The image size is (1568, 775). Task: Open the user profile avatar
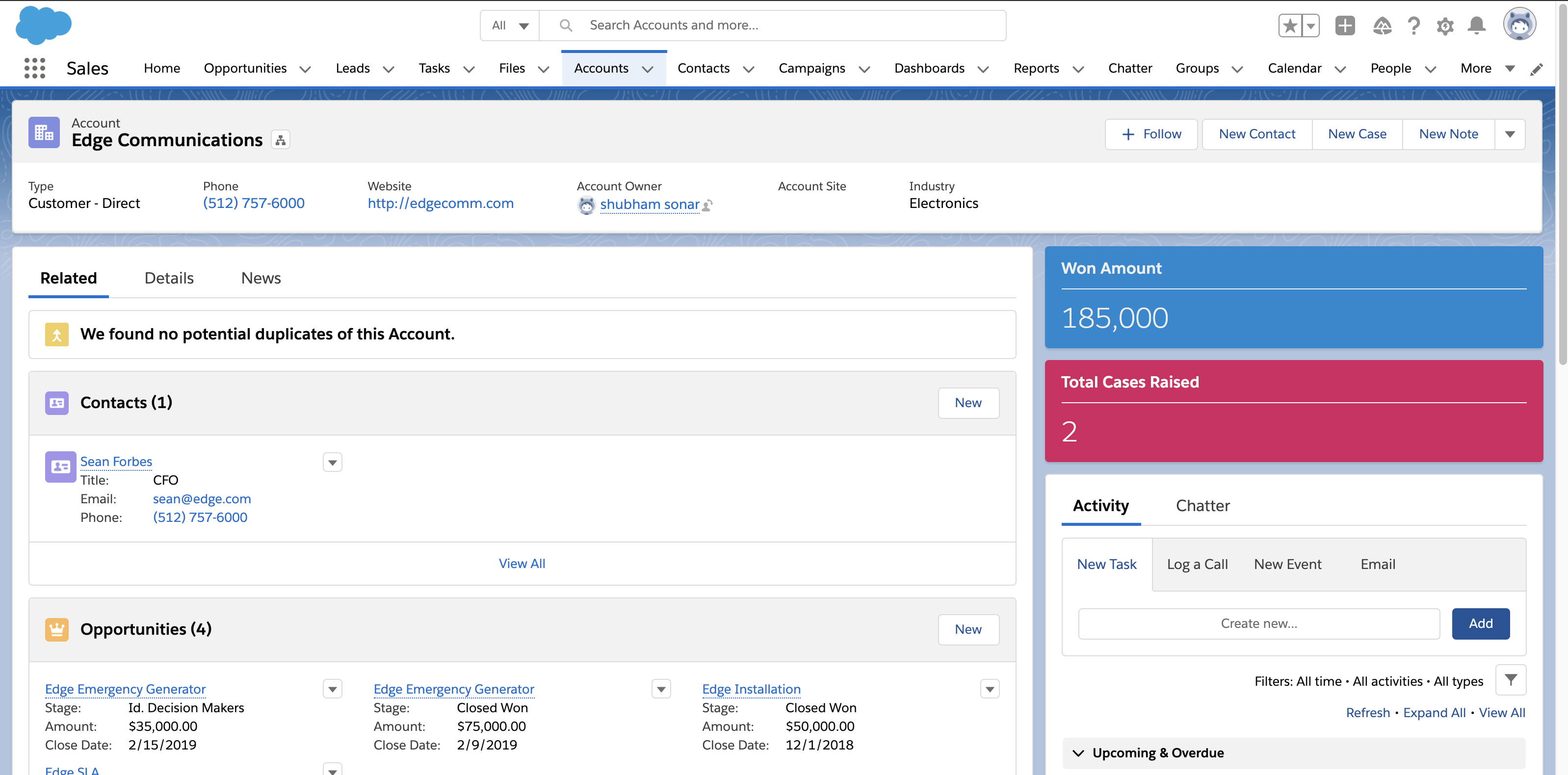(x=1519, y=25)
